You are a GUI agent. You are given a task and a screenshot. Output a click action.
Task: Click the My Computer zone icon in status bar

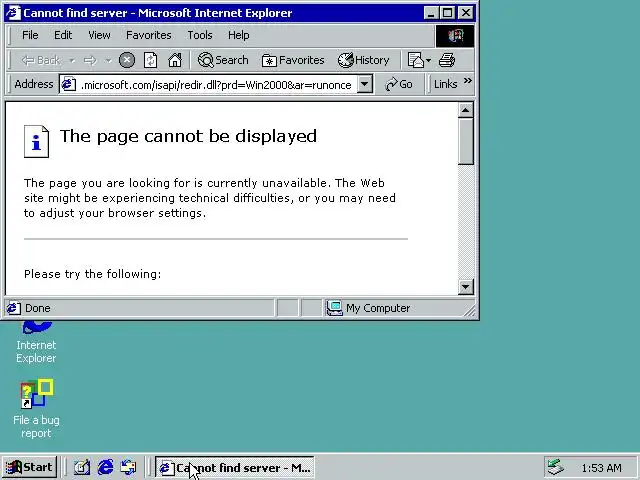(x=335, y=308)
